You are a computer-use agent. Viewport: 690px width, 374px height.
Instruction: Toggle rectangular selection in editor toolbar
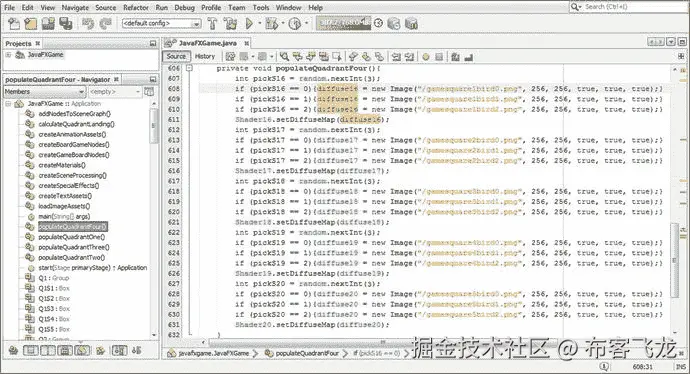click(x=337, y=56)
